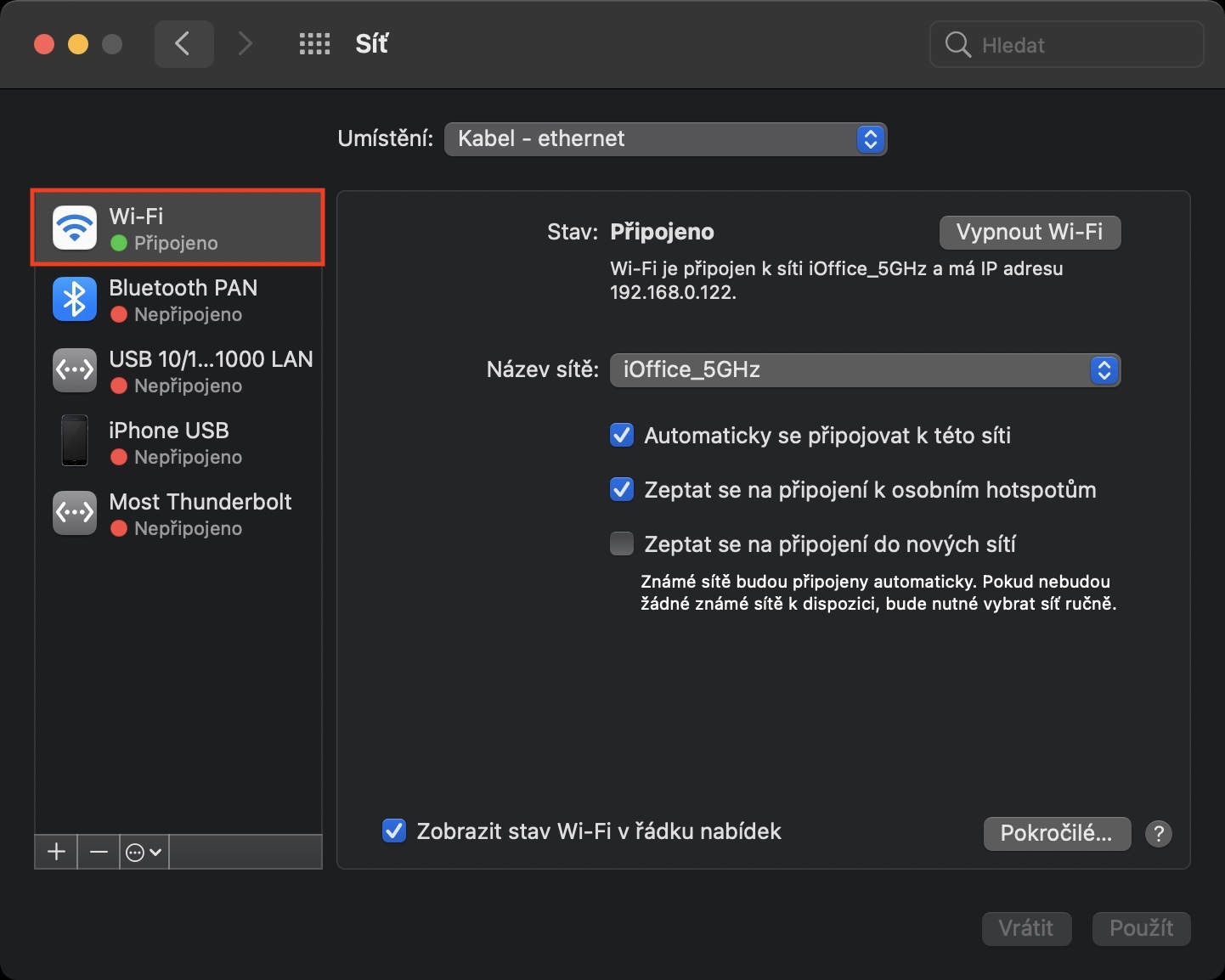This screenshot has height=980, width=1225.
Task: Click the Wi-Fi icon in the sidebar
Action: [x=75, y=228]
